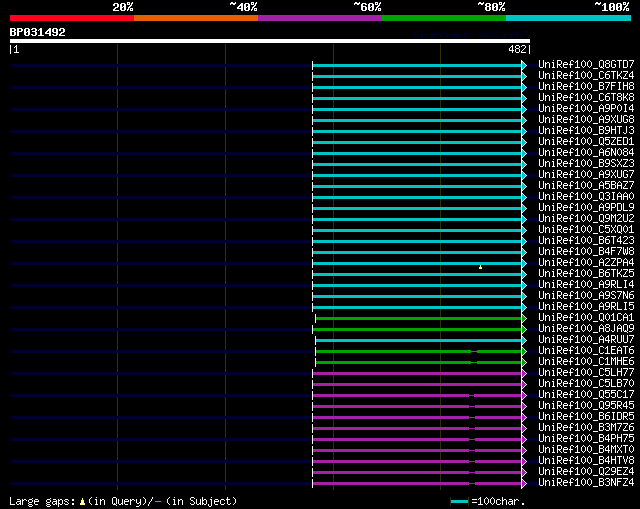The width and height of the screenshot is (640, 509).
Task: Click the Large gaps legend text
Action: [123, 501]
